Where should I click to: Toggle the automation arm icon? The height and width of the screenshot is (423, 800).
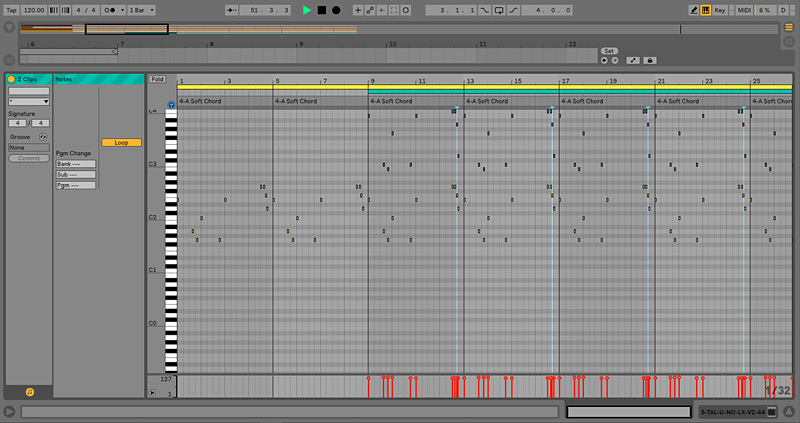[x=369, y=10]
